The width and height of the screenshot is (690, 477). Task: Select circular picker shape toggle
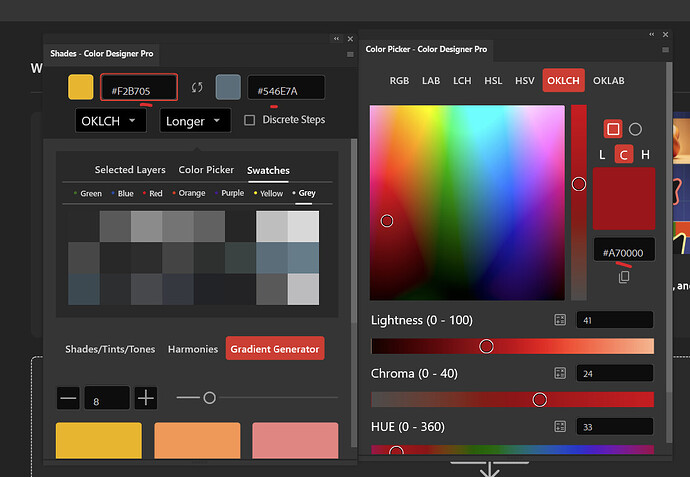(x=635, y=129)
